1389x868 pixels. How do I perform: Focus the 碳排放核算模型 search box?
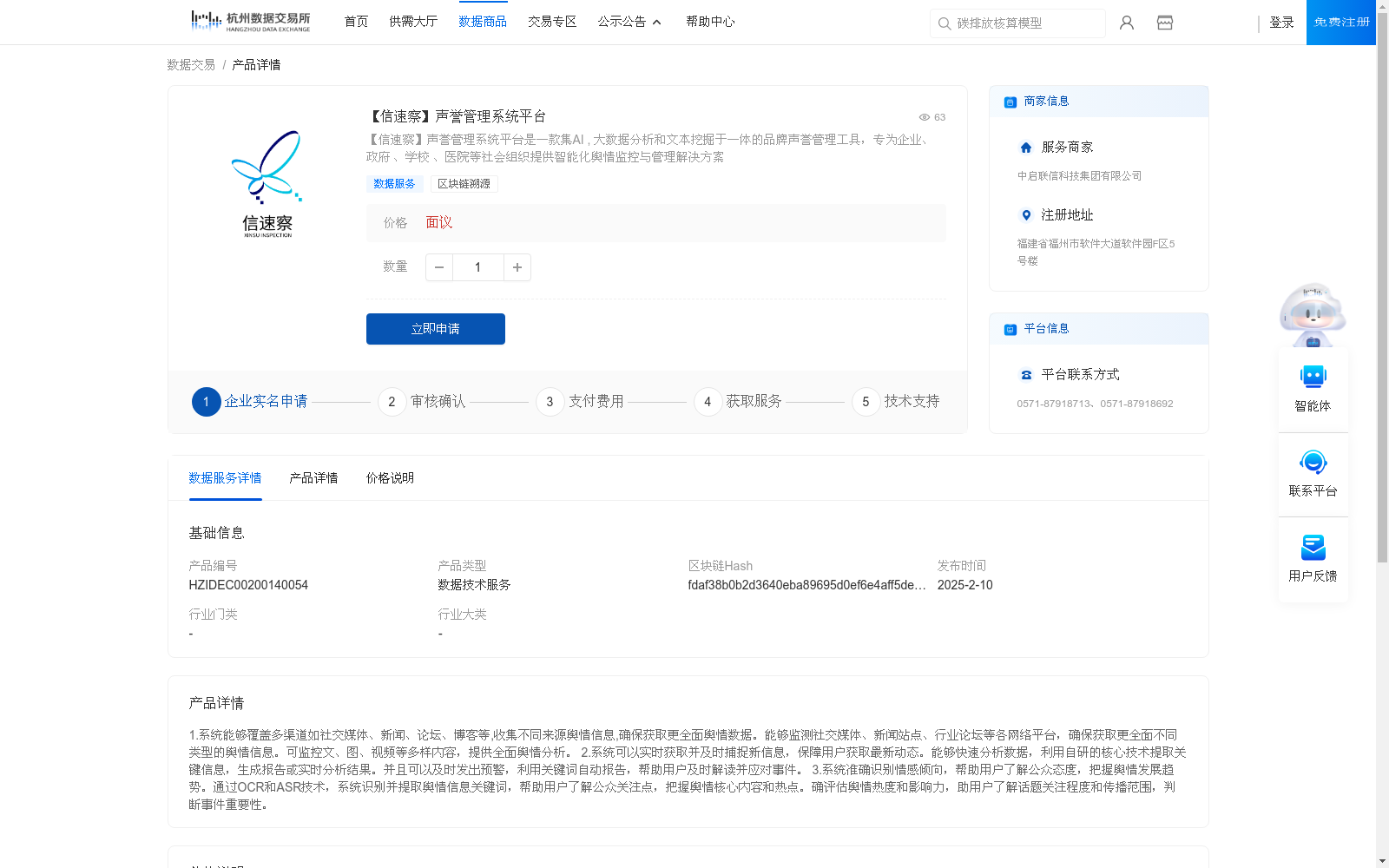click(x=1017, y=23)
